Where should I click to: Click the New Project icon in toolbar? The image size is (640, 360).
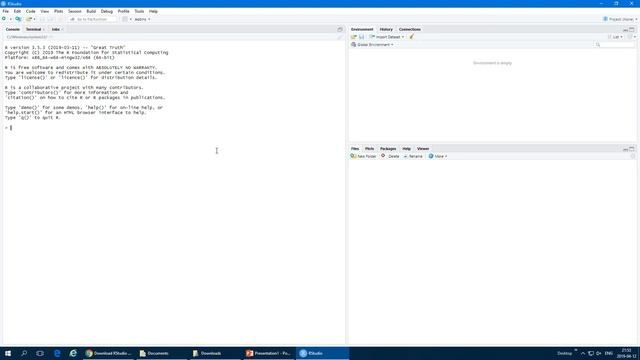(18, 19)
